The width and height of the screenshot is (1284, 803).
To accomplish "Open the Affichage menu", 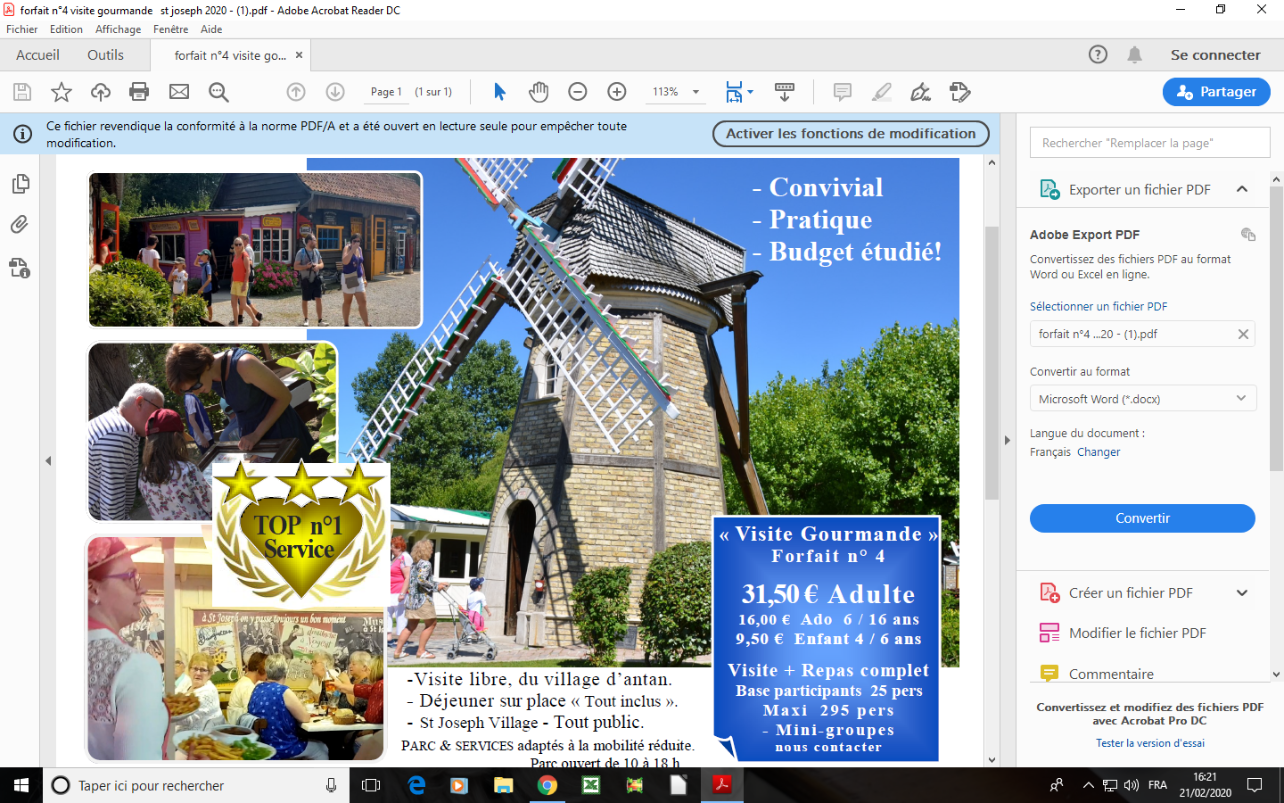I will tap(118, 30).
